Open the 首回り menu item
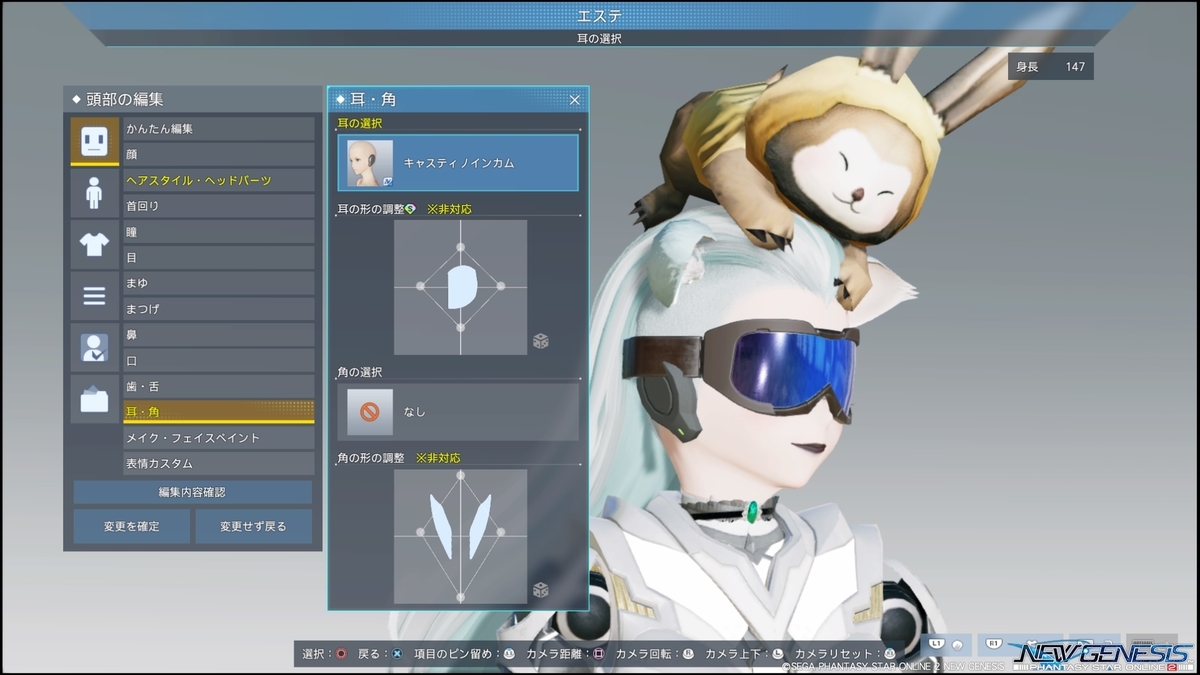The width and height of the screenshot is (1200, 675). 219,206
